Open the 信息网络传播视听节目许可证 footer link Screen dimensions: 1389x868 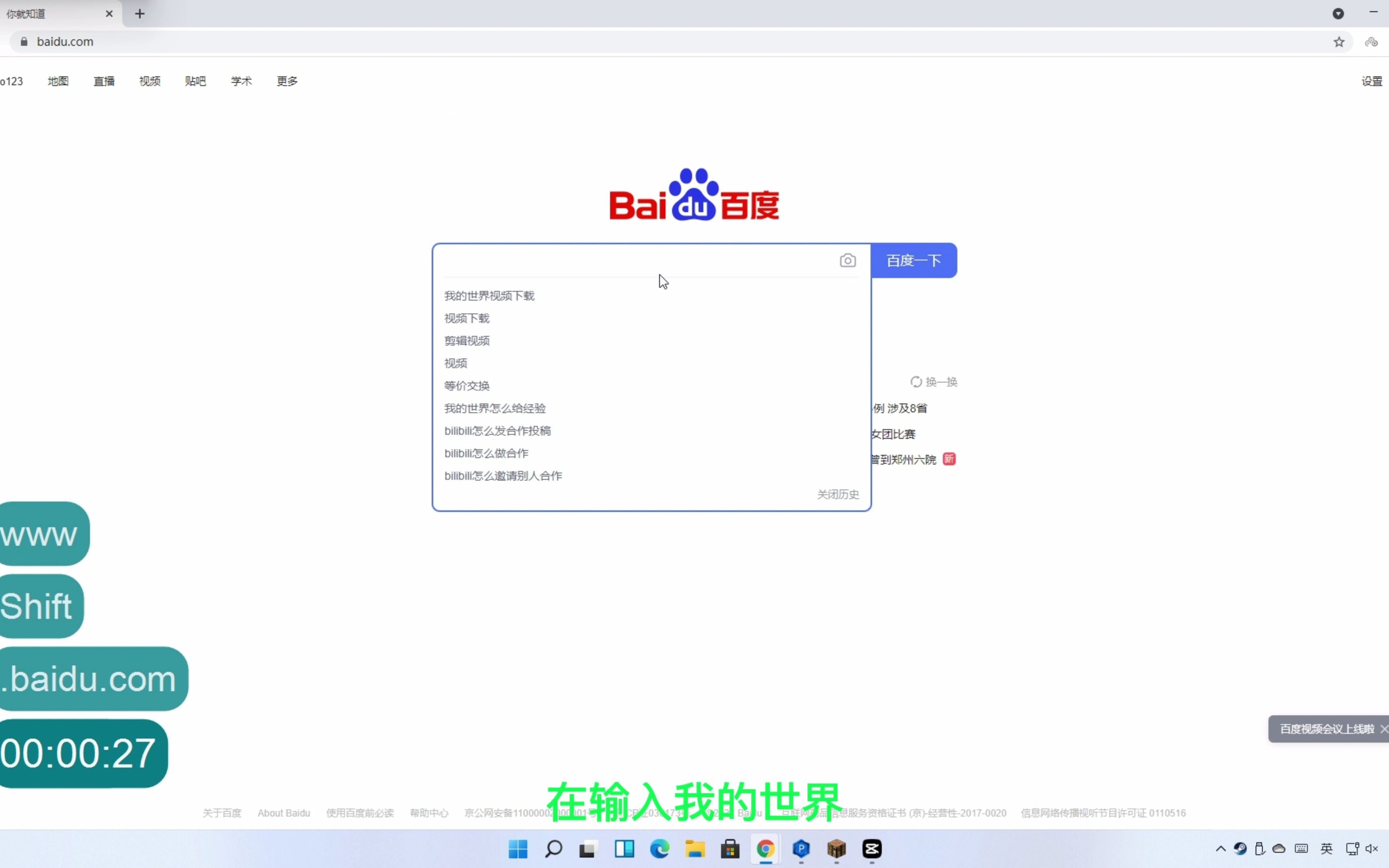pyautogui.click(x=1103, y=813)
